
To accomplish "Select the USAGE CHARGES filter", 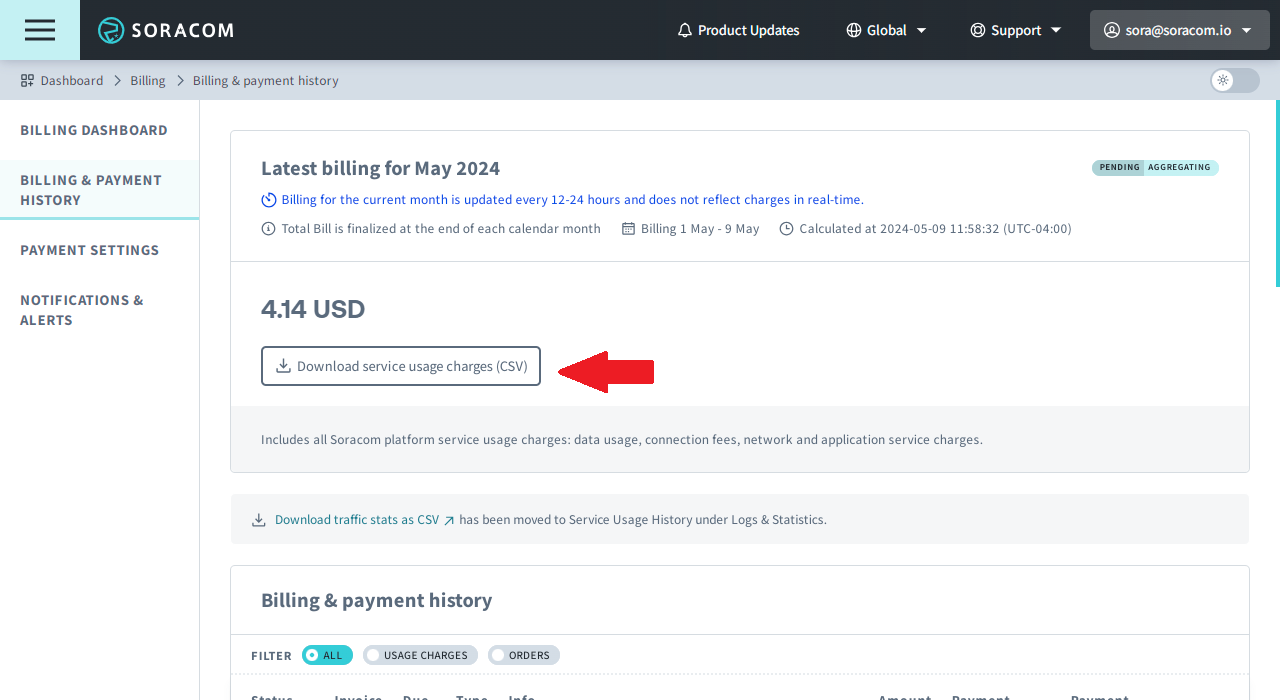I will (x=420, y=655).
